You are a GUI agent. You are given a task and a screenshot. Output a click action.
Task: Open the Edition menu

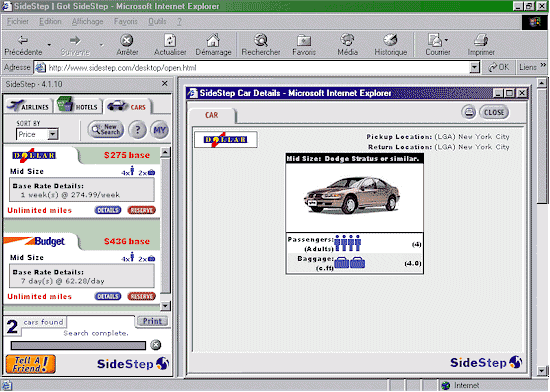tap(50, 21)
